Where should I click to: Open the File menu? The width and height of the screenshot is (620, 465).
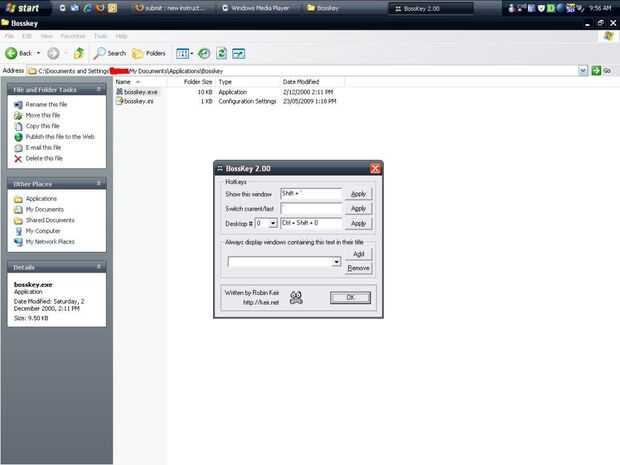[x=9, y=36]
